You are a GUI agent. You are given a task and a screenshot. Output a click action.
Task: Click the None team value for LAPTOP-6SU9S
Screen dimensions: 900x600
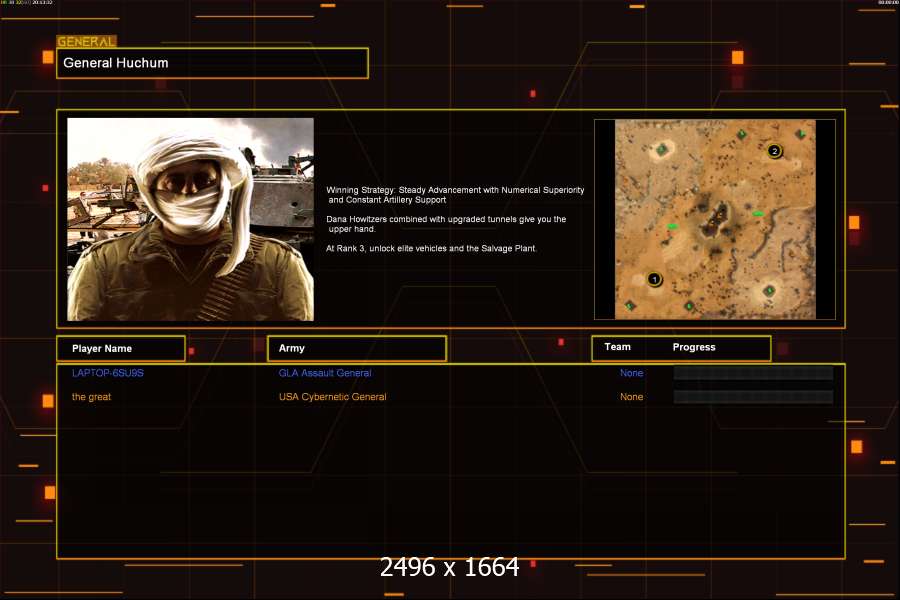pyautogui.click(x=631, y=373)
